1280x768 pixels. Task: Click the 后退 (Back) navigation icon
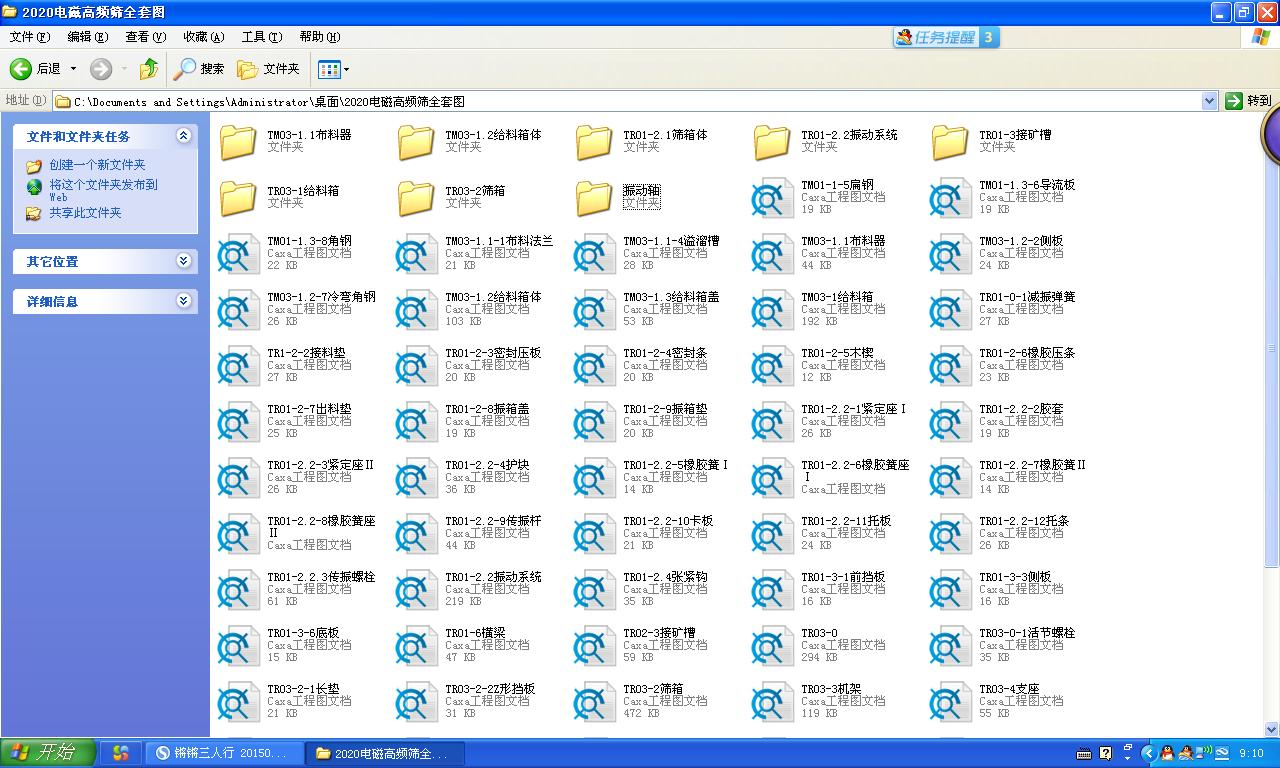(22, 69)
